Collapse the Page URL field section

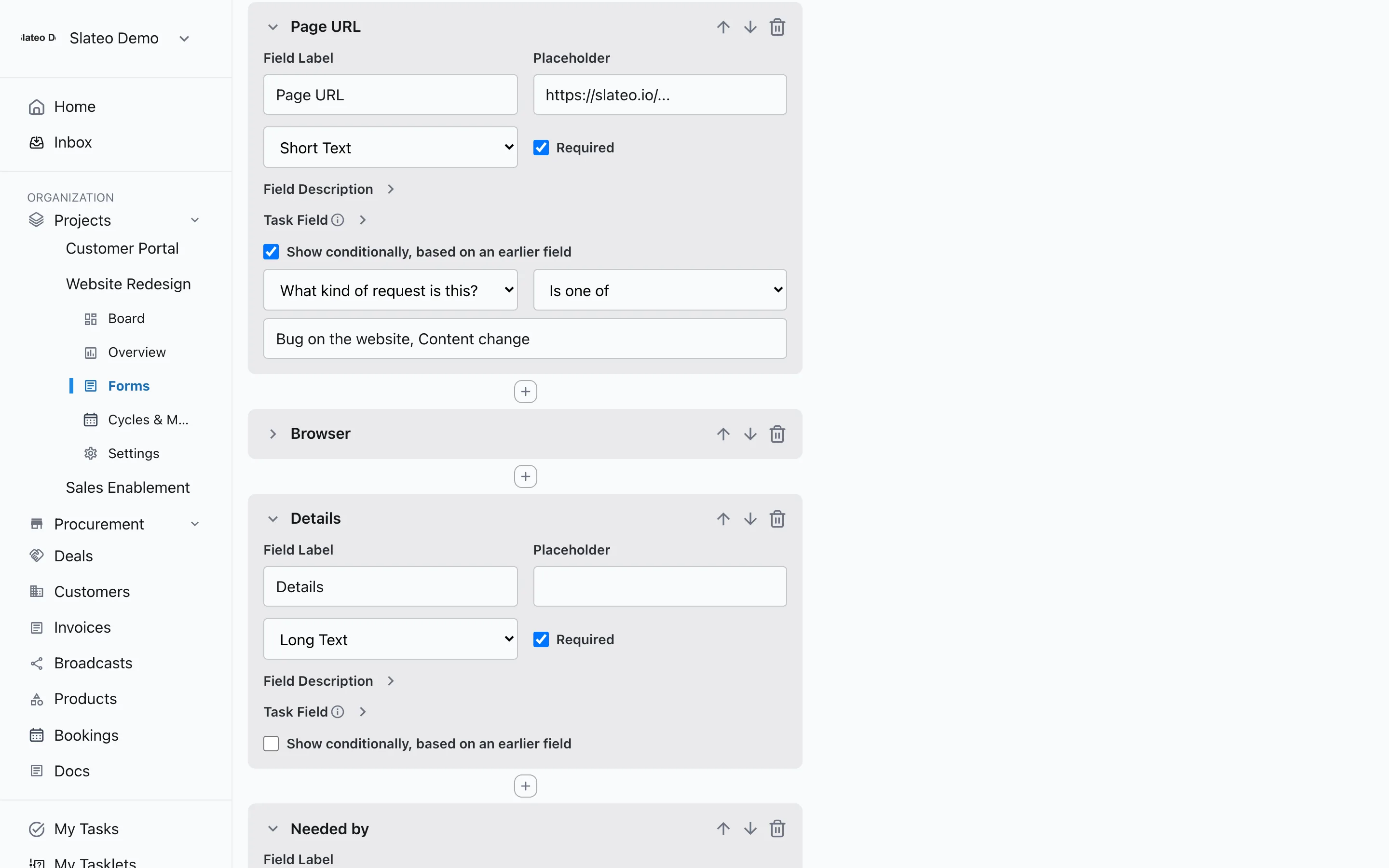[272, 27]
